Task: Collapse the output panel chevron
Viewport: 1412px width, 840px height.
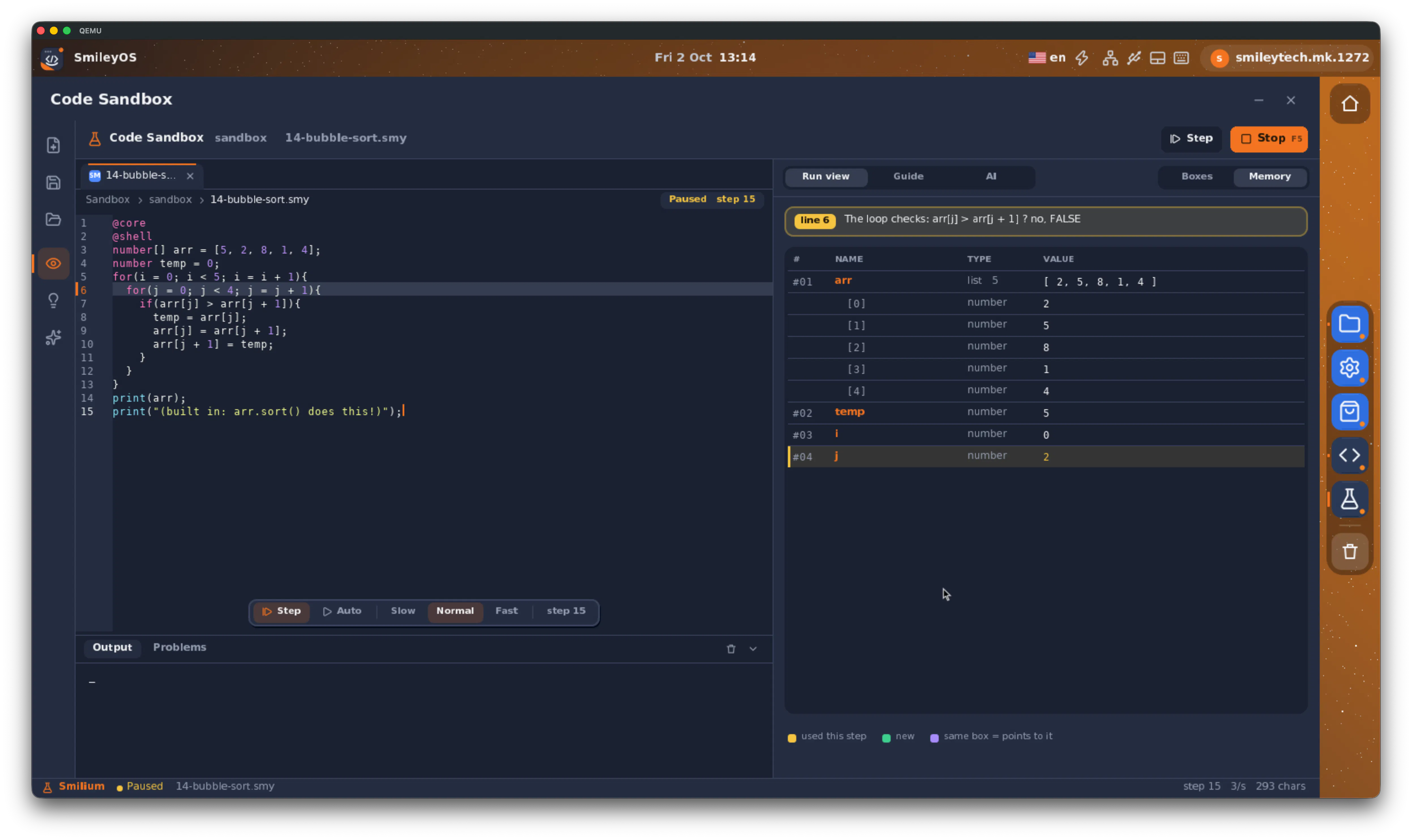Action: (753, 649)
